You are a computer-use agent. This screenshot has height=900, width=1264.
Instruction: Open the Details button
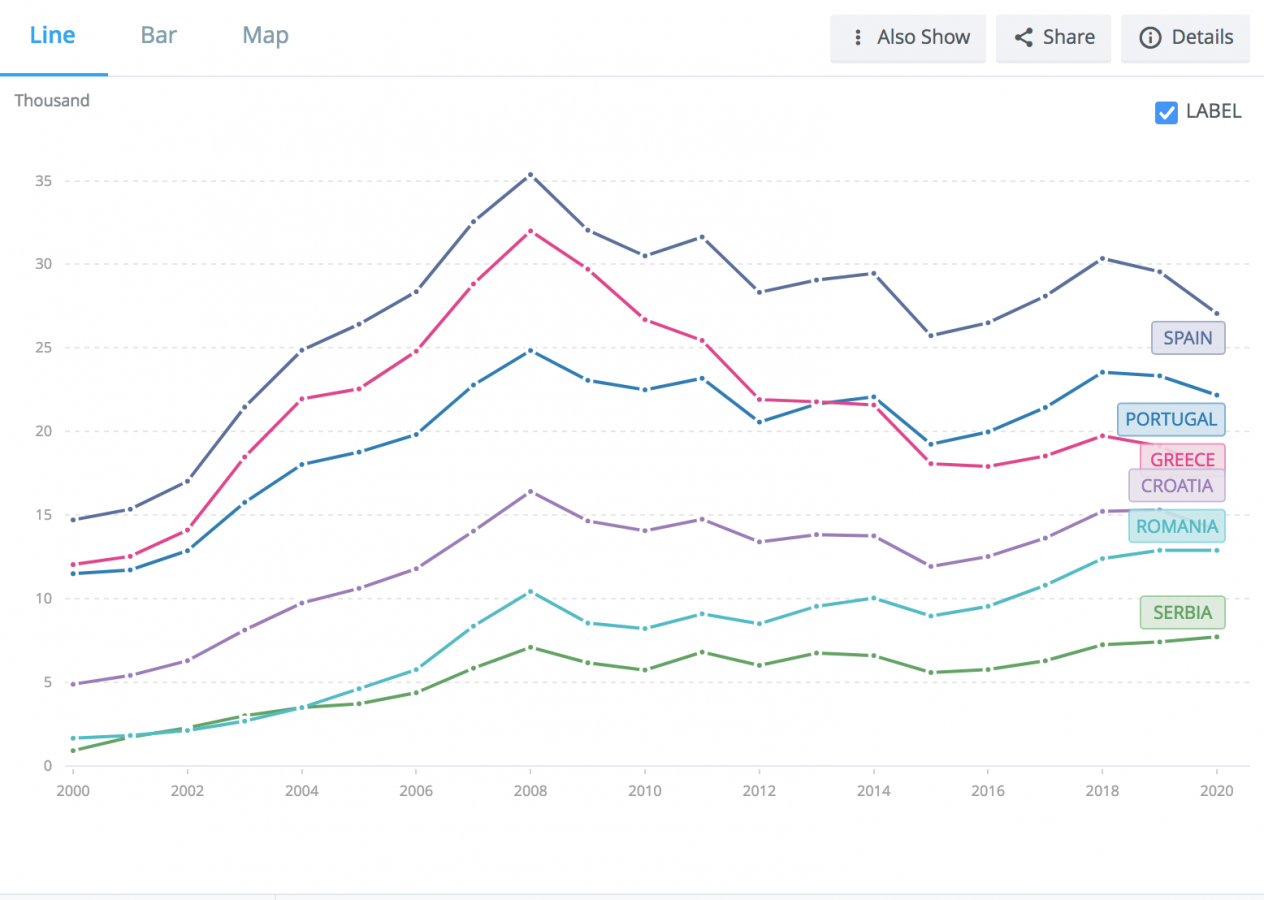click(1185, 38)
